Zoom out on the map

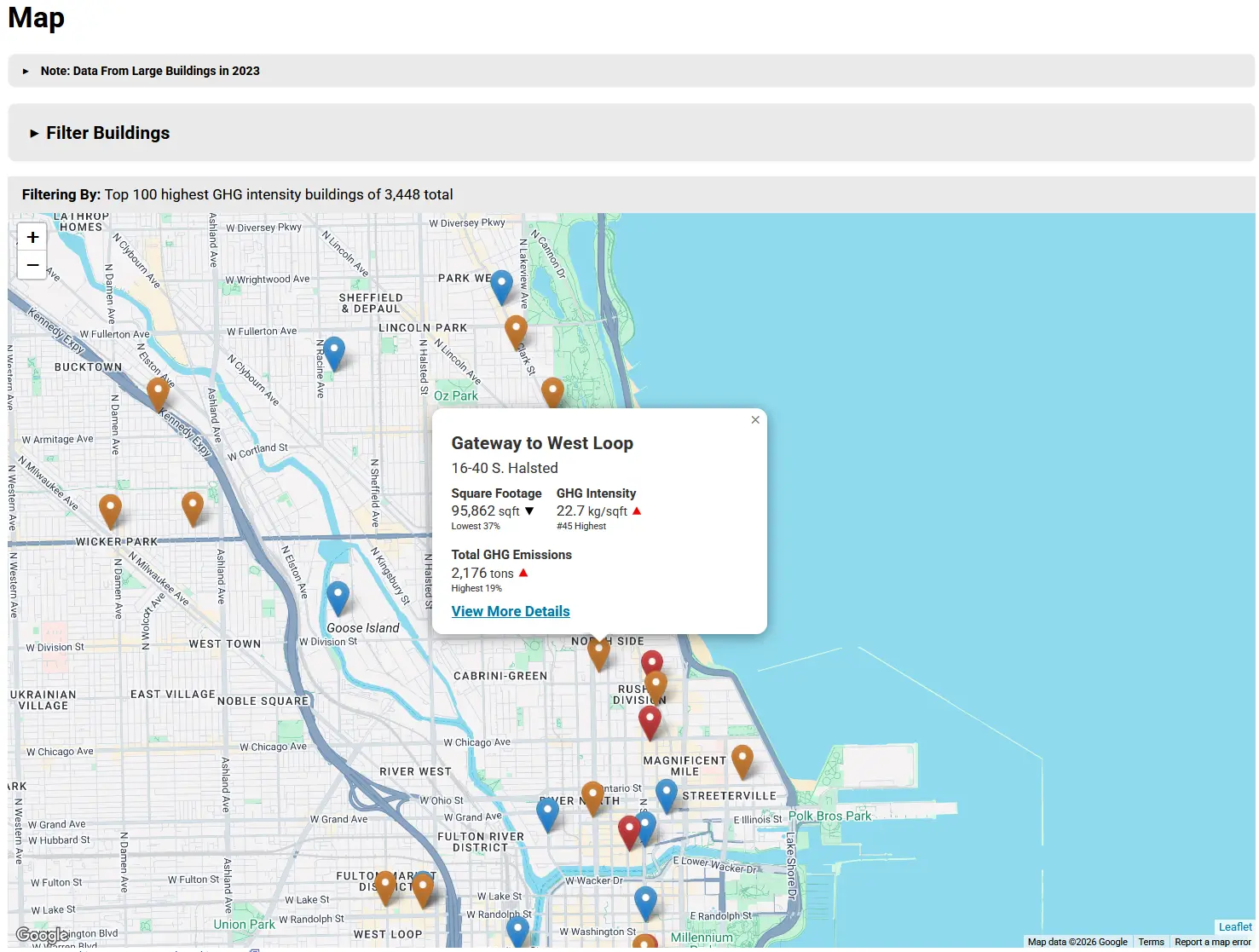tap(32, 265)
